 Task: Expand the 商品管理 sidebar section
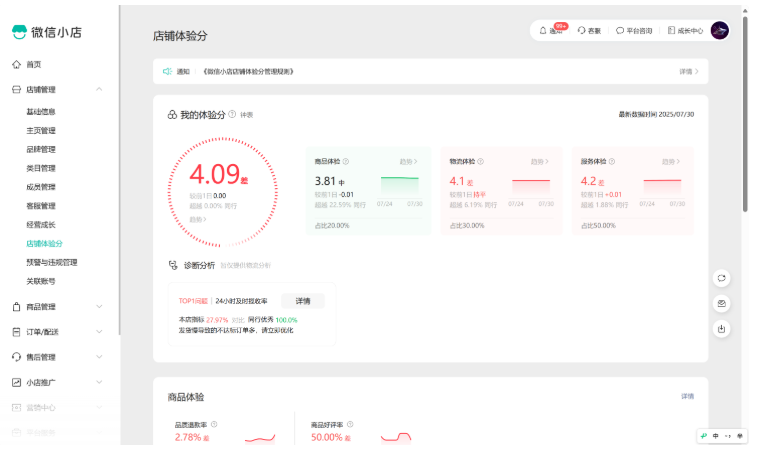pyautogui.click(x=99, y=307)
